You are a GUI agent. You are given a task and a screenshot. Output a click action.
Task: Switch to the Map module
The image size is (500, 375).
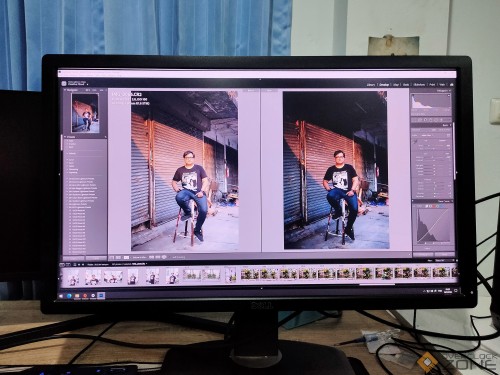point(396,85)
